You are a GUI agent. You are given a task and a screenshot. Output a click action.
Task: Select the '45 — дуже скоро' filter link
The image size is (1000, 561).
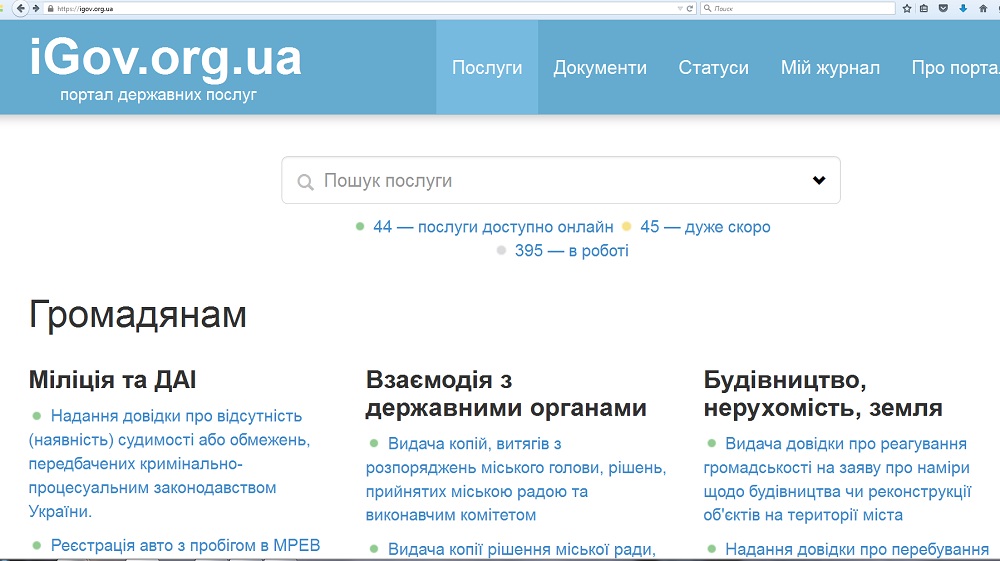(x=705, y=227)
